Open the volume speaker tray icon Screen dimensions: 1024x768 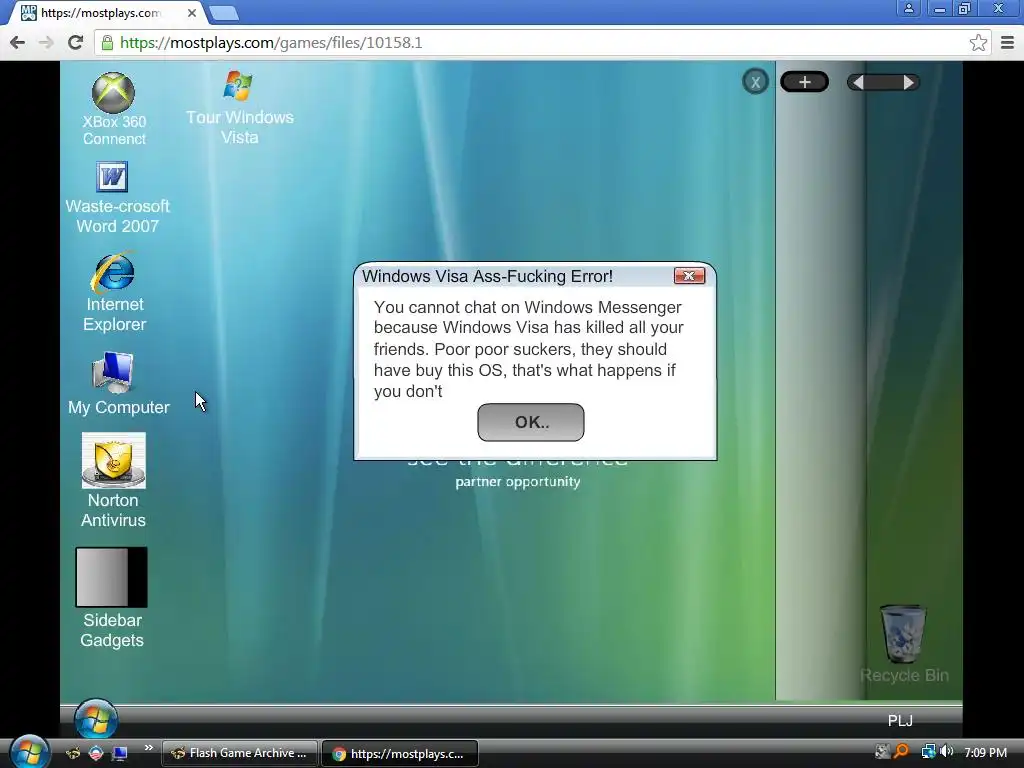[x=946, y=752]
